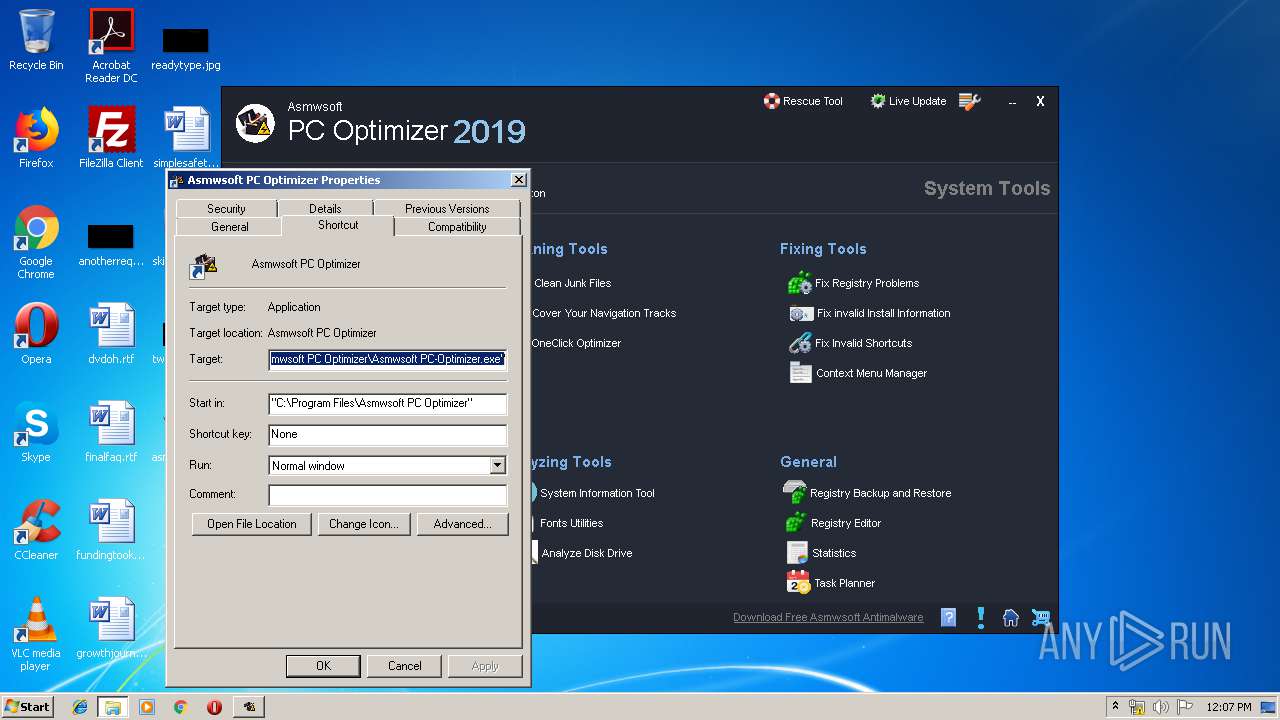Click the Target path field
This screenshot has height=720, width=1280.
click(388, 359)
